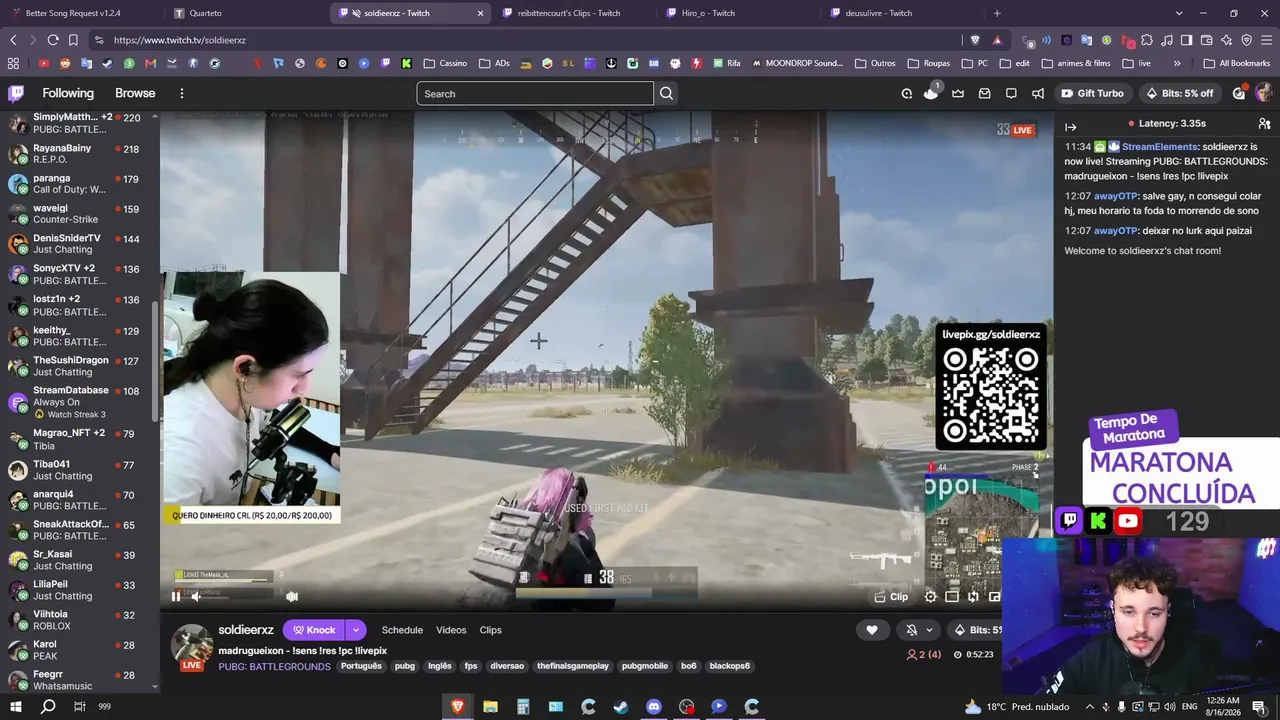Click the megaphone ads icon
Screen dimensions: 1280x720
coord(1038,93)
